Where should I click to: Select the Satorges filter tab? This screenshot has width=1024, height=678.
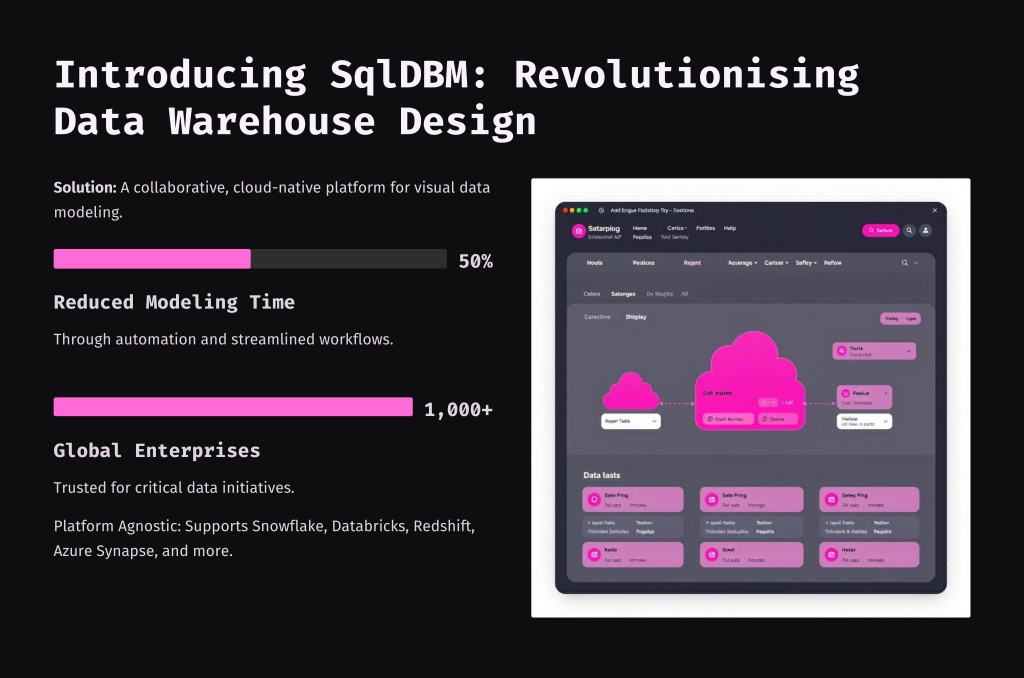tap(623, 294)
